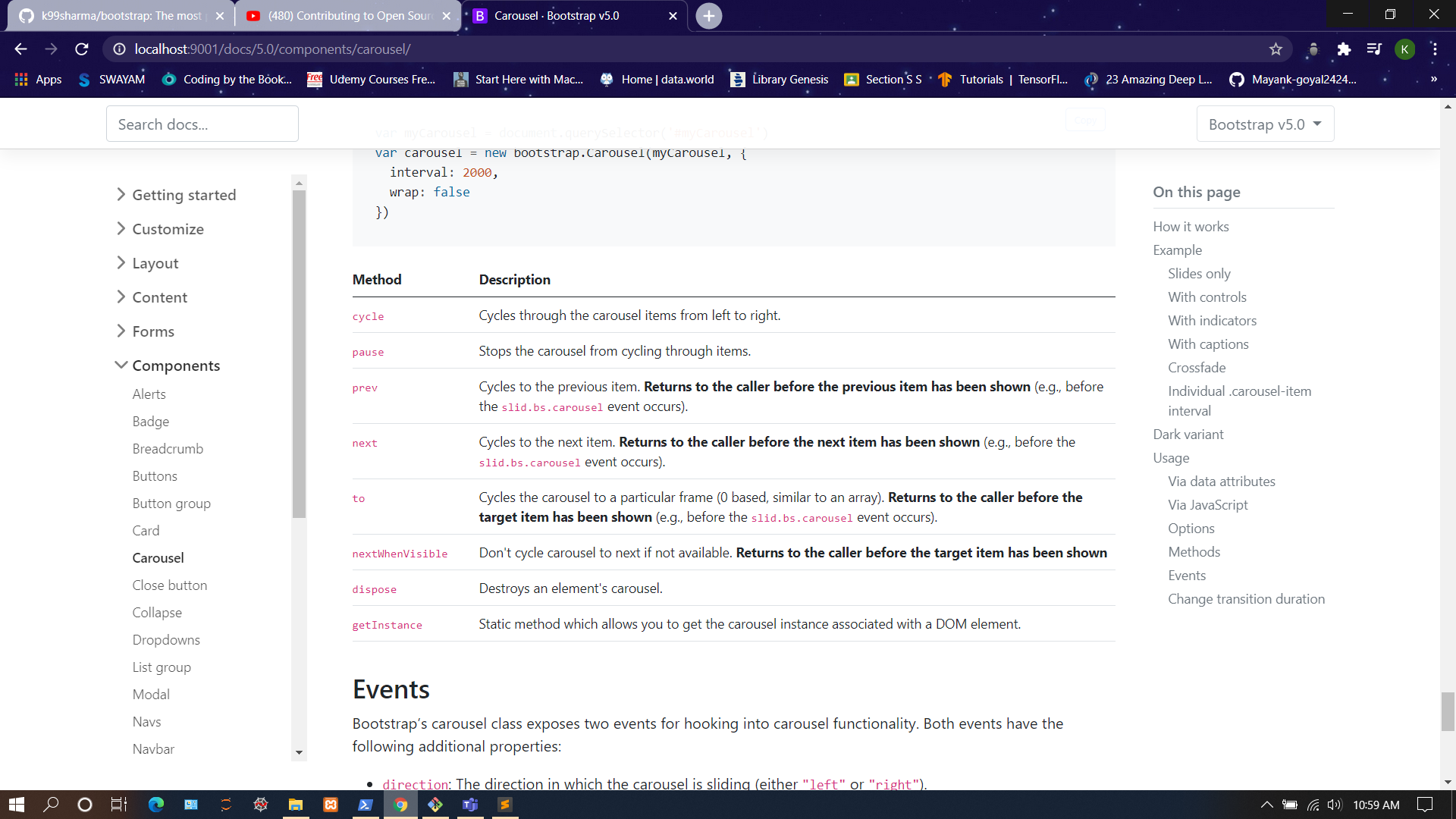Screen dimensions: 1456x819
Task: Click the sidebar scroll down arrow
Action: 299,752
